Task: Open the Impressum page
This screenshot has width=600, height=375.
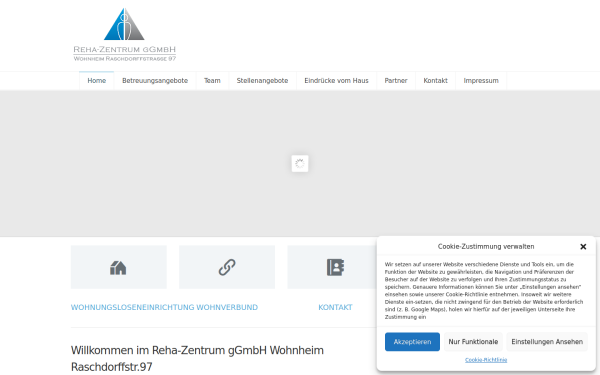Action: coord(481,81)
